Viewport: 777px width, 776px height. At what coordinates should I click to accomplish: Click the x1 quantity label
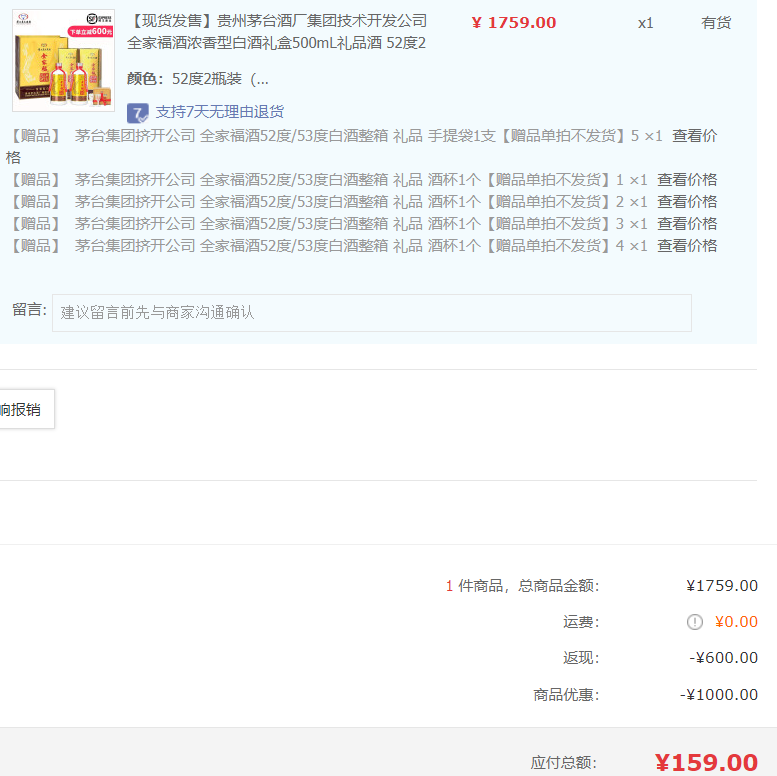click(646, 23)
